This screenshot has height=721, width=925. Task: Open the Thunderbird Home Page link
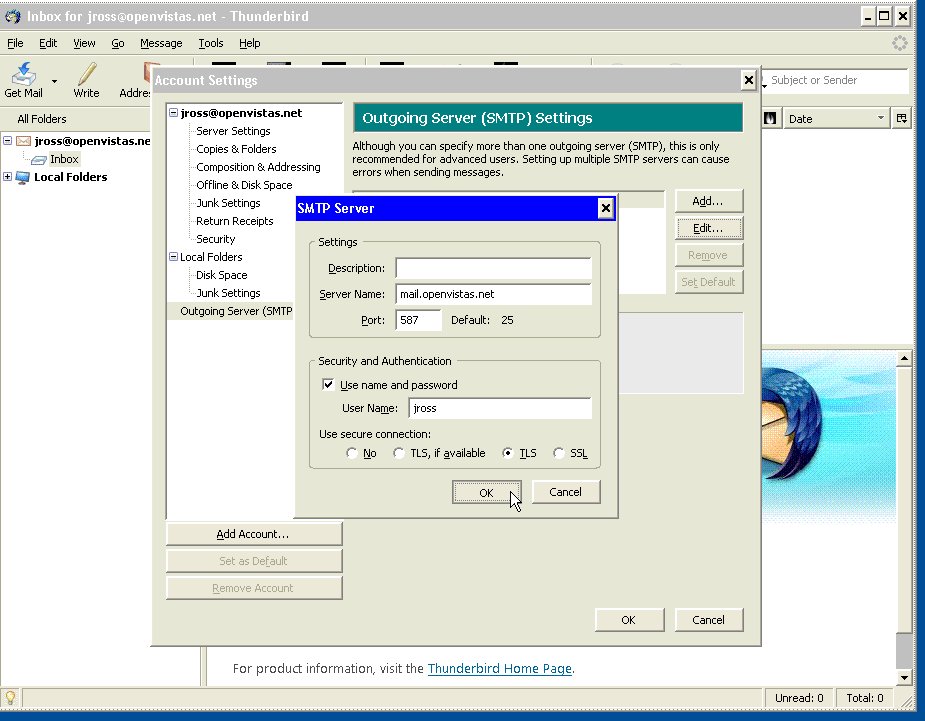[500, 668]
